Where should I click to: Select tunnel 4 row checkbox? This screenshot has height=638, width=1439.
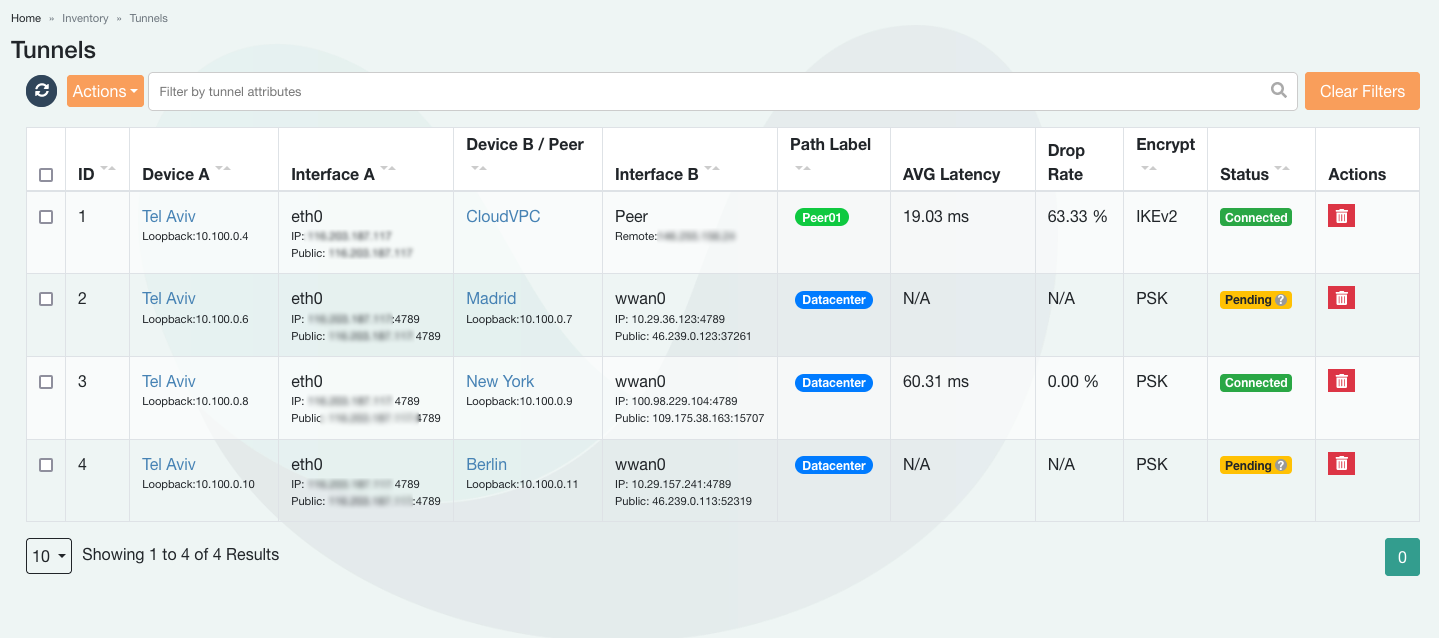(46, 465)
